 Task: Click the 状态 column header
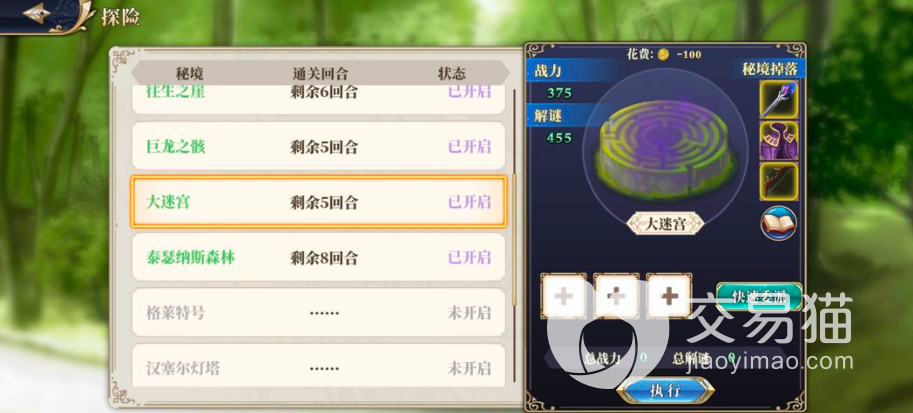point(451,73)
